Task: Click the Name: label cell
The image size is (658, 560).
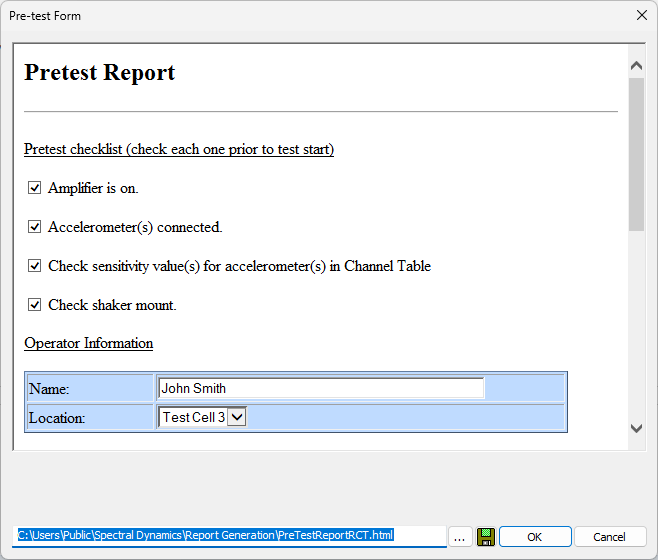Action: tap(90, 388)
